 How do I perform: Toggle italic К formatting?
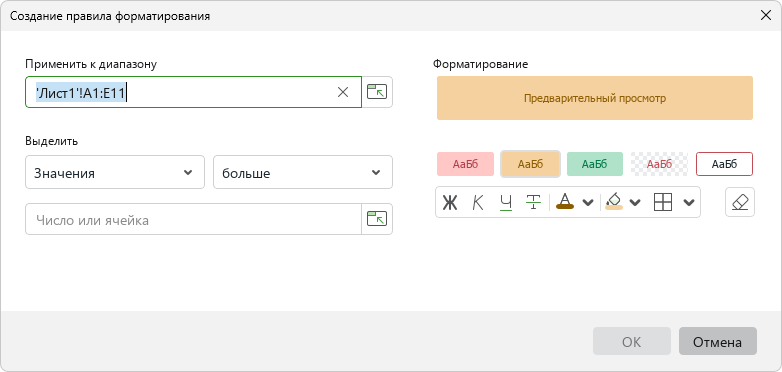(x=478, y=202)
